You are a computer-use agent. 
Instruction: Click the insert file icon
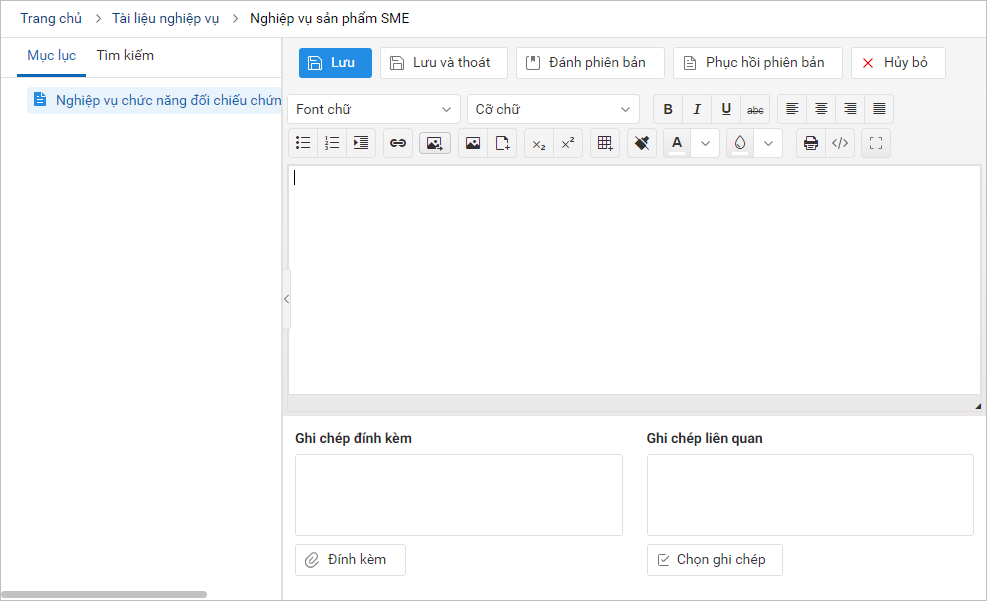click(x=502, y=143)
